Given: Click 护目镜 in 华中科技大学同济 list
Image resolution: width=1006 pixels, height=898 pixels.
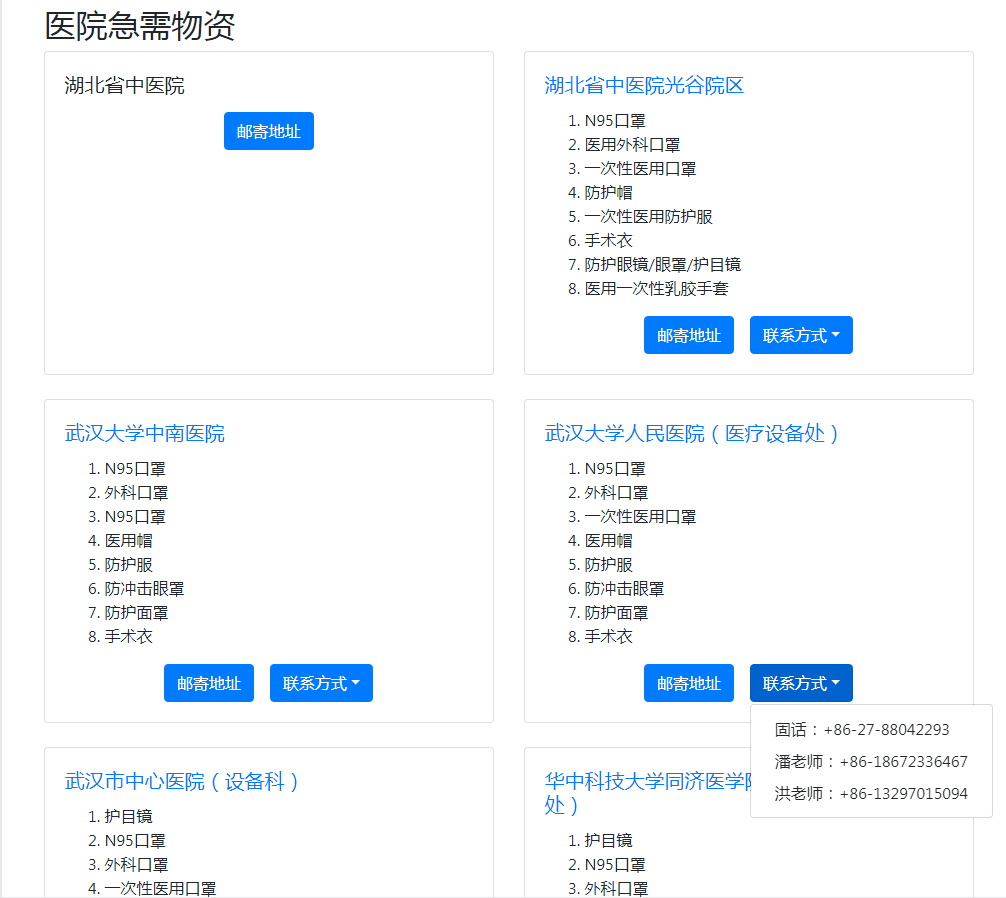Looking at the screenshot, I should [608, 840].
